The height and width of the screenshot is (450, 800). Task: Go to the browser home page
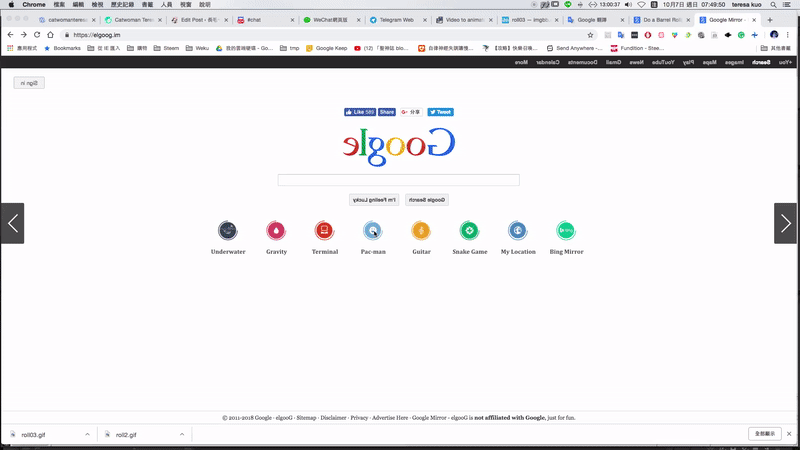pos(50,35)
